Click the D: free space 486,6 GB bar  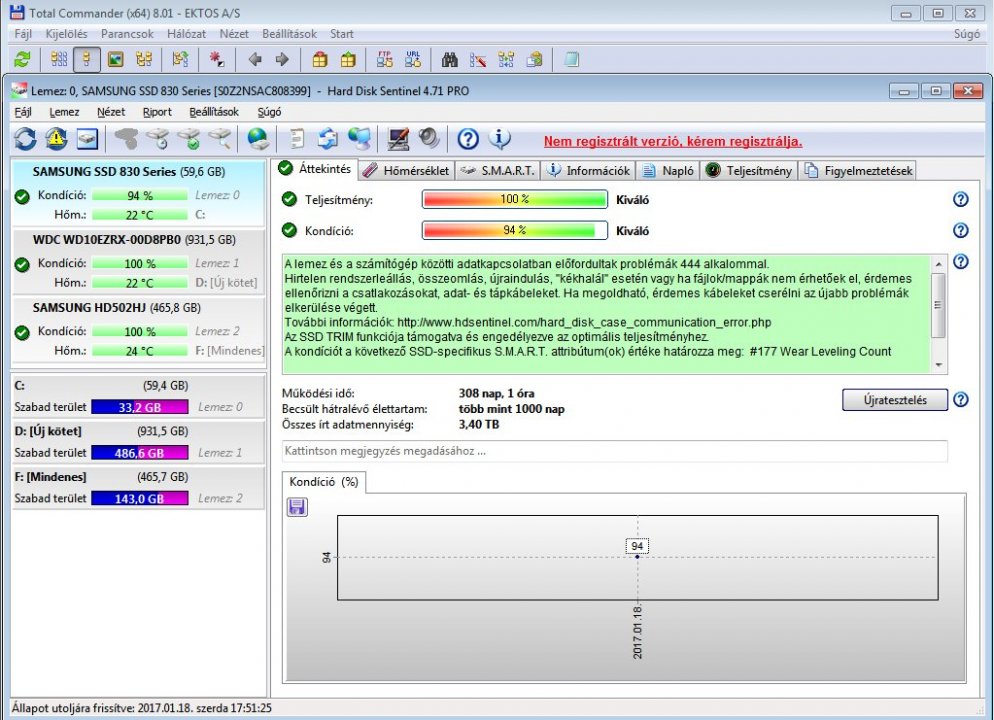pyautogui.click(x=139, y=453)
